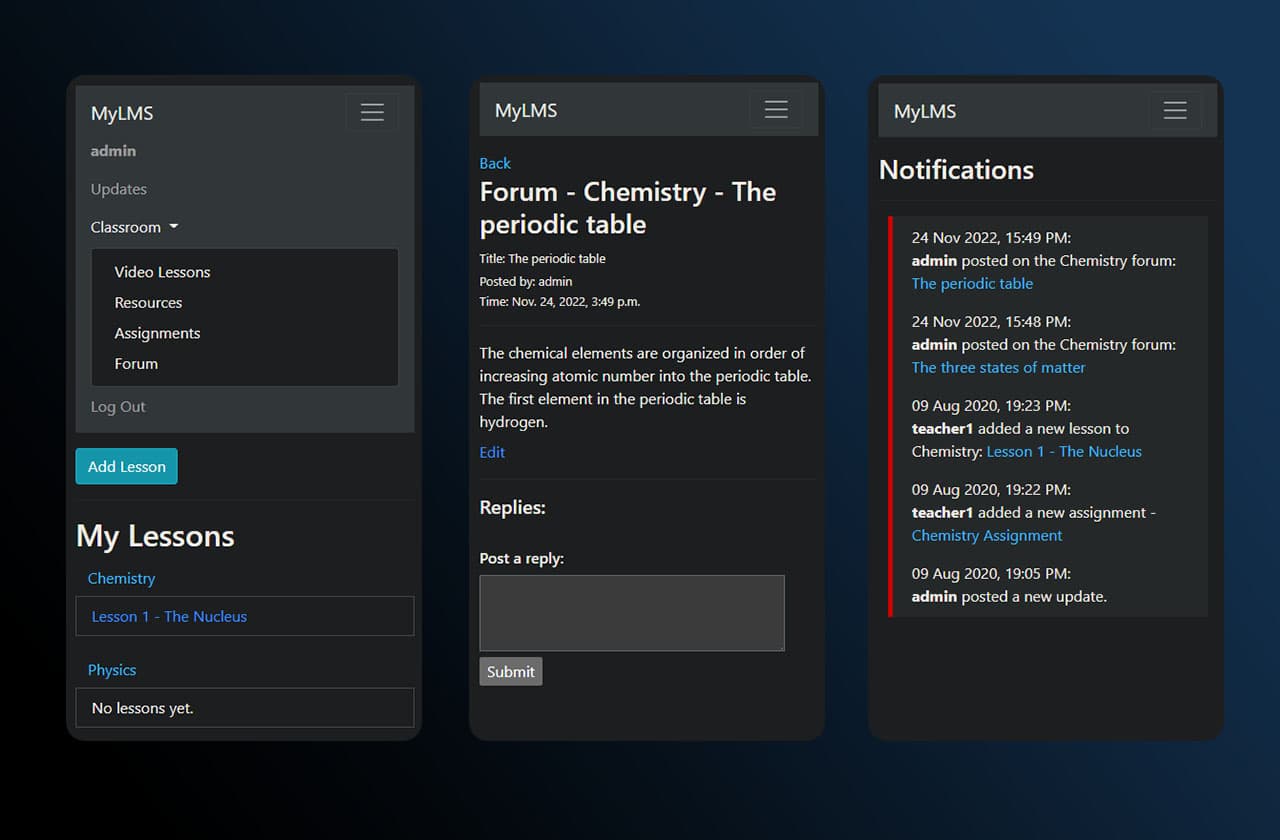Collapse the Classroom dropdown

[x=134, y=227]
